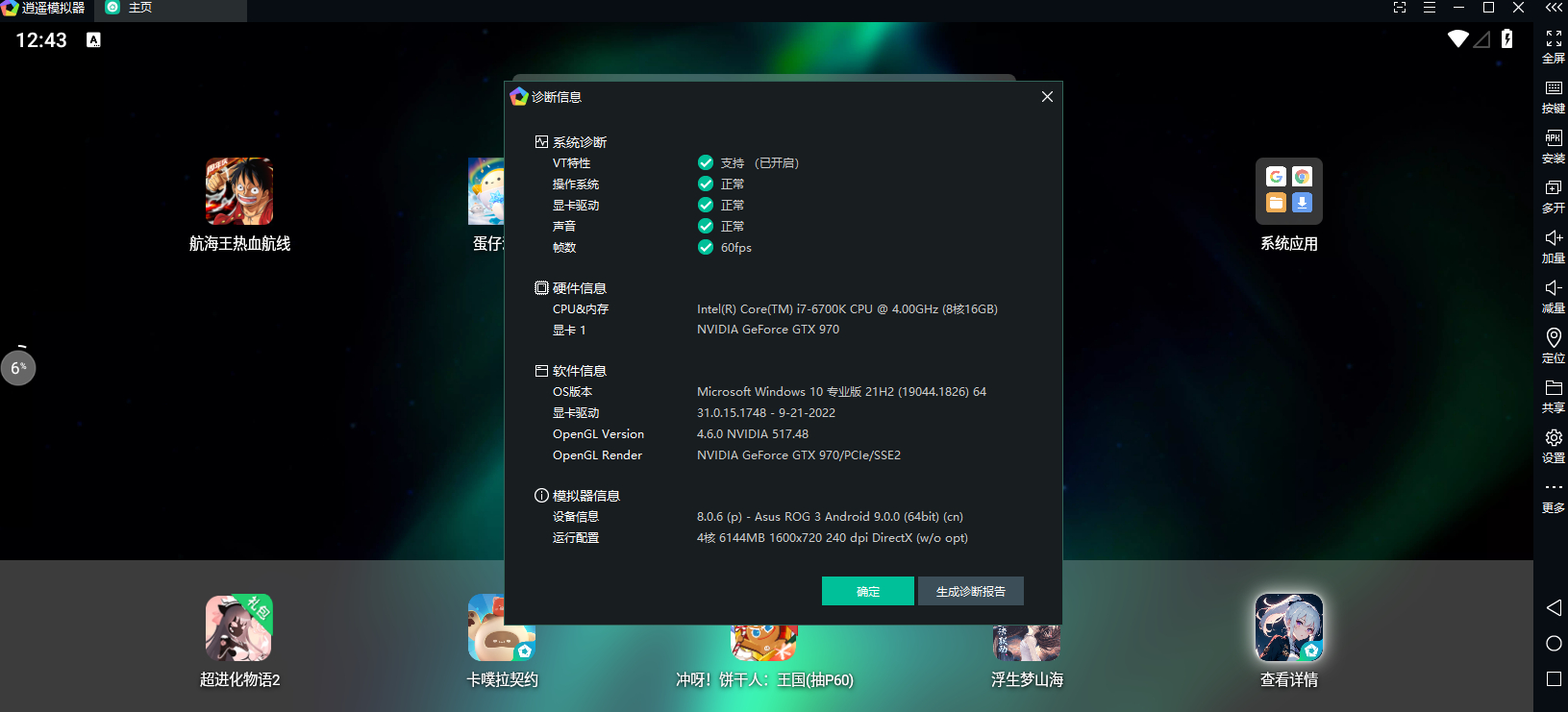
Task: Click the floating 6% performance indicator
Action: click(18, 367)
